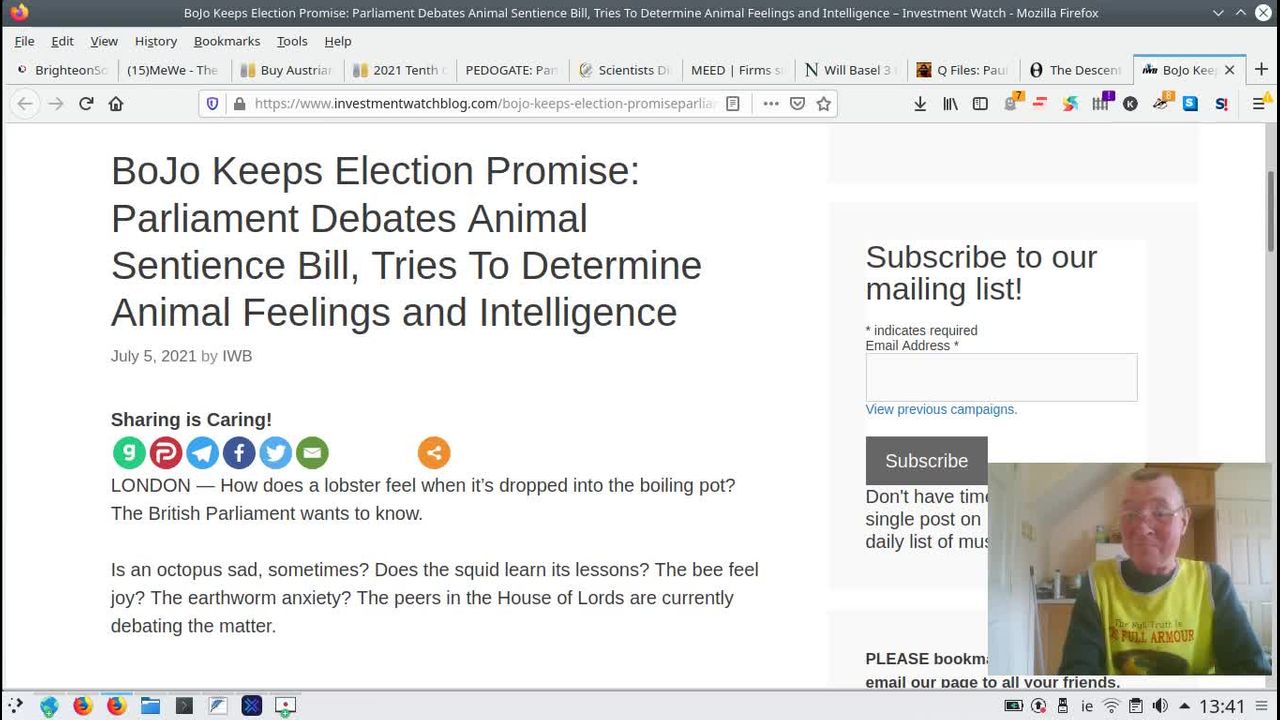Open Firefox hamburger application menu
Screen dimensions: 1280x720
pos(1259,104)
